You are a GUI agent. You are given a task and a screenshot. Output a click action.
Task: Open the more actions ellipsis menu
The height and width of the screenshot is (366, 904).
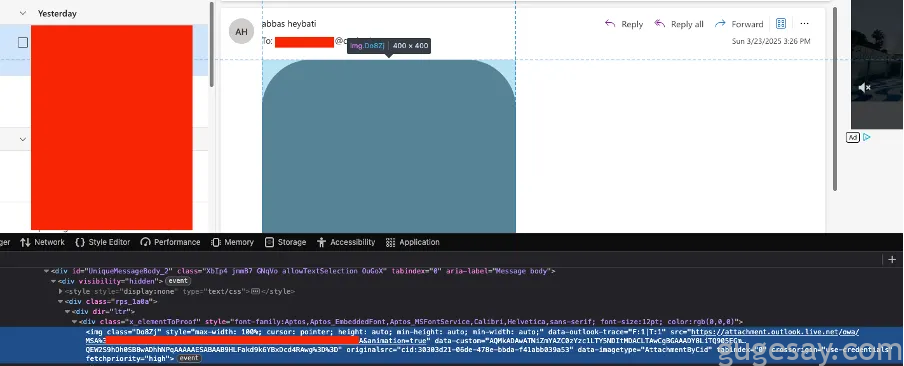805,24
